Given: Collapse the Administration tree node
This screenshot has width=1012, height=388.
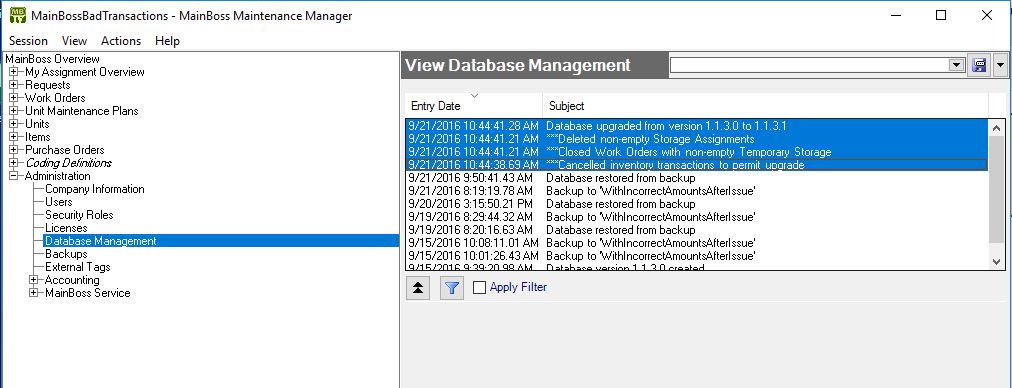Looking at the screenshot, I should click(14, 176).
